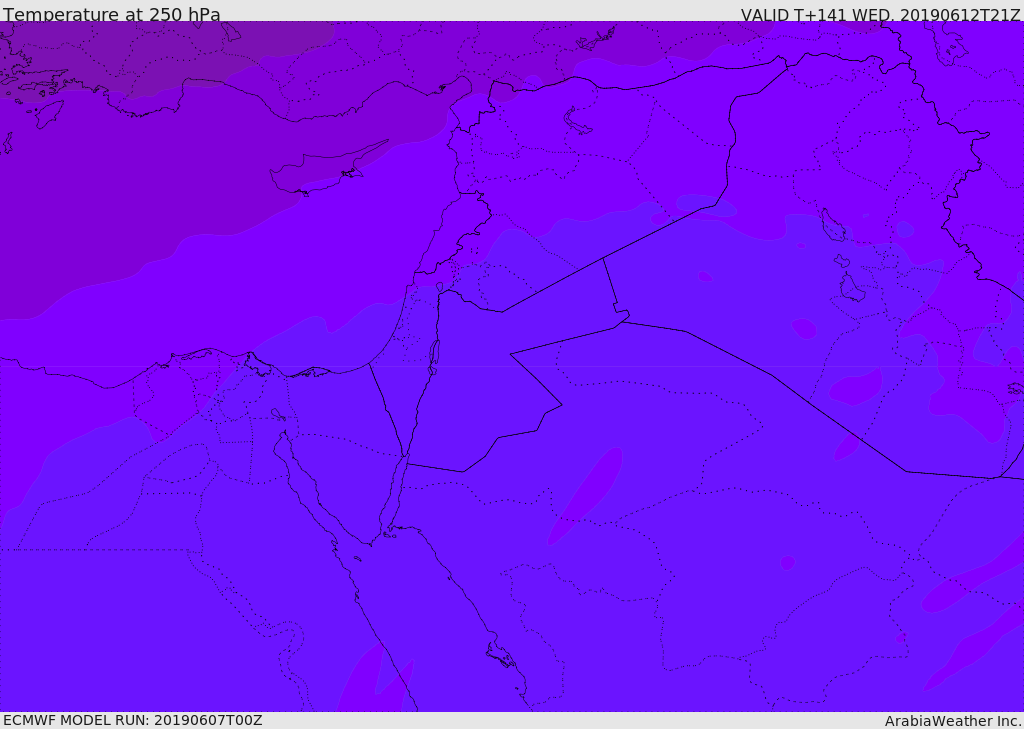Click the 'VALID T+141 WED. 20190612T21Z' label
This screenshot has width=1024, height=729.
click(880, 15)
